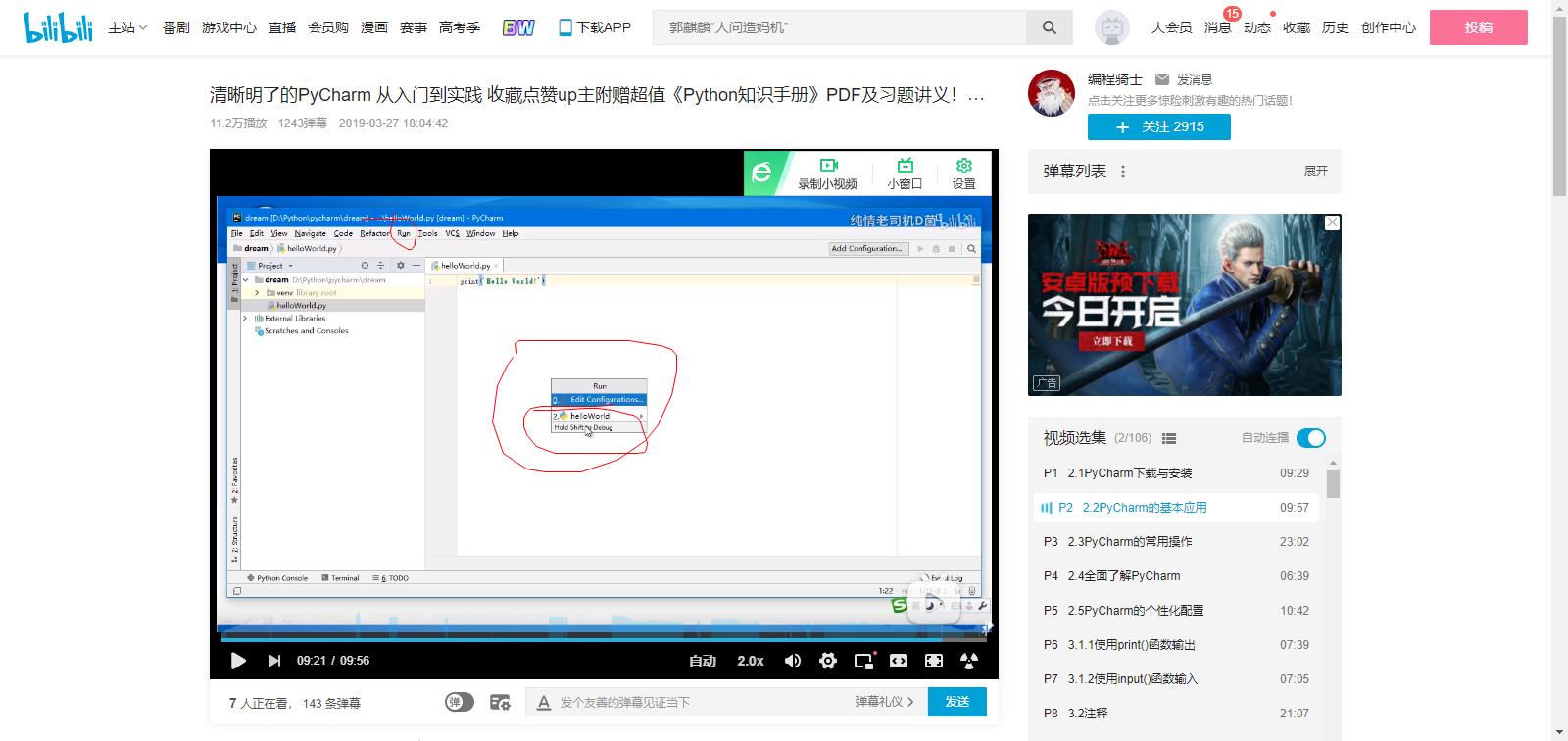Screen dimensions: 1568x741
Task: Open 设置 settings in browser overlay
Action: click(964, 173)
